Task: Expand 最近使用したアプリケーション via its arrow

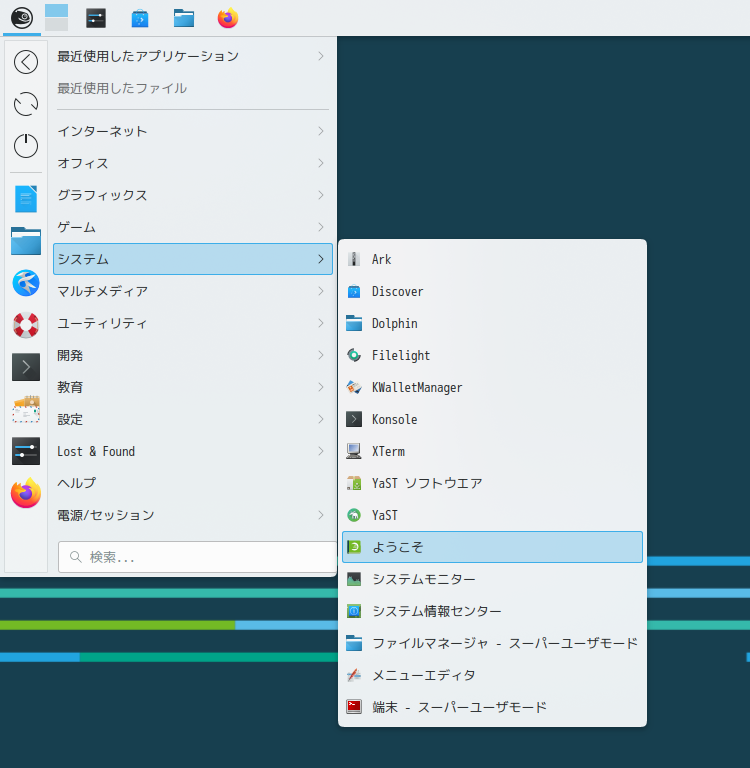Action: tap(321, 56)
